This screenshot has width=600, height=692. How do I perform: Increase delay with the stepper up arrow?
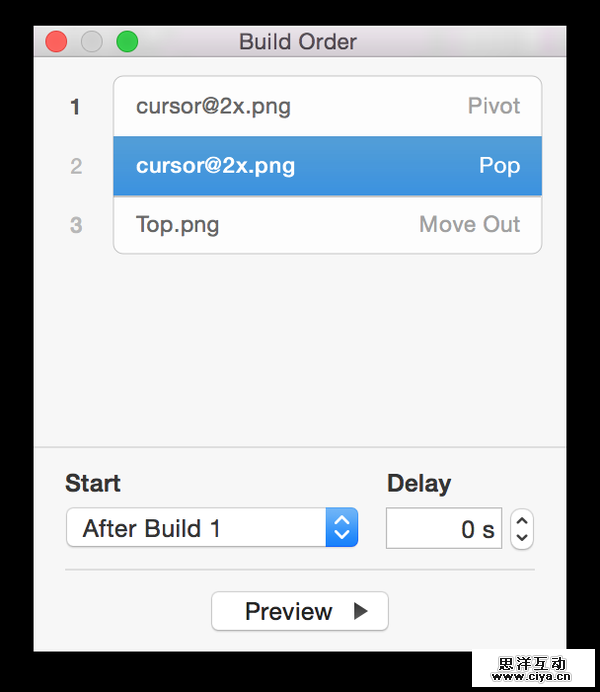pyautogui.click(x=522, y=521)
